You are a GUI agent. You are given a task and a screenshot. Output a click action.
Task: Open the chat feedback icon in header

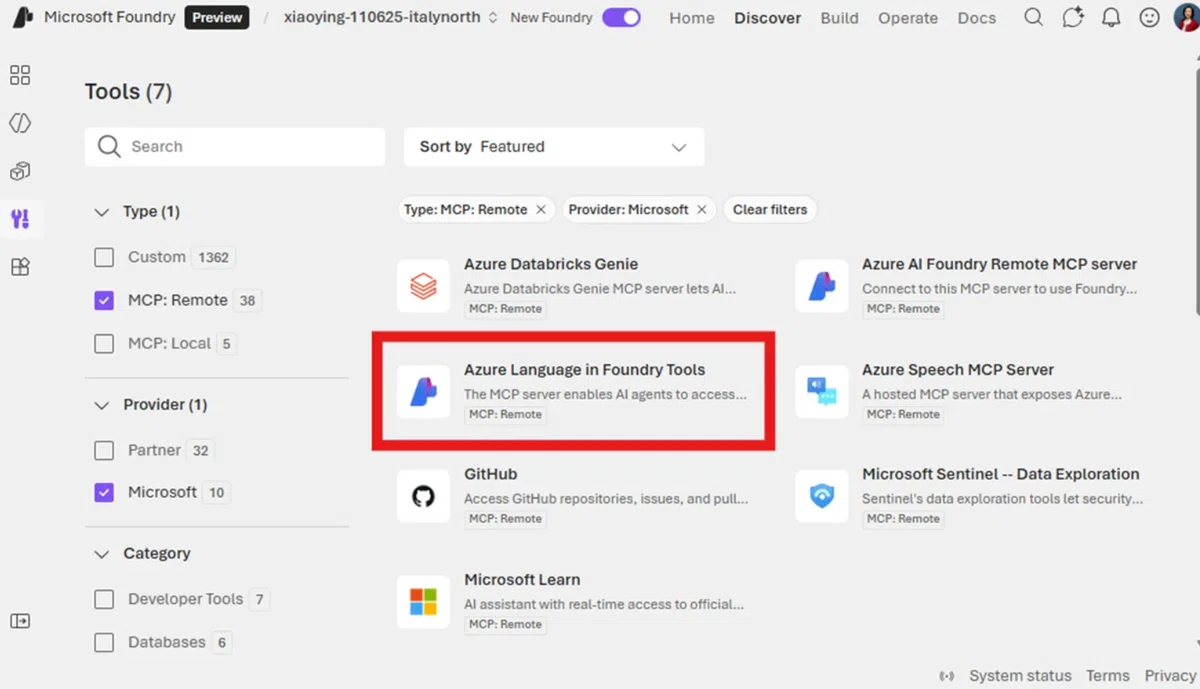tap(1073, 17)
